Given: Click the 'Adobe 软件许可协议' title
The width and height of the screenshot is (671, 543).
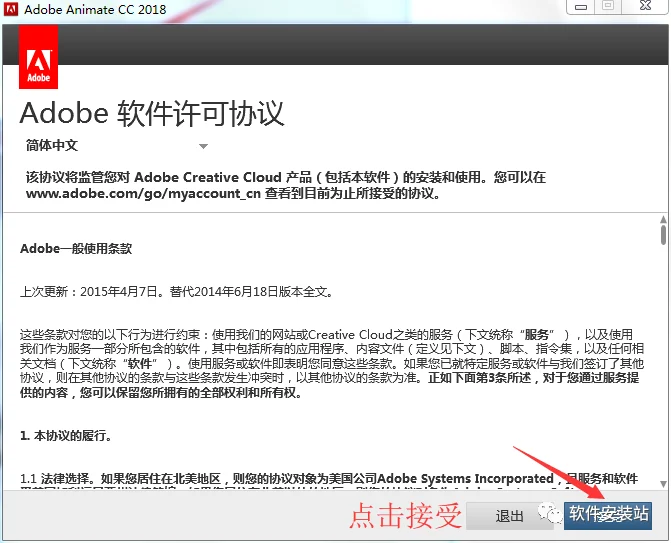Looking at the screenshot, I should click(x=152, y=114).
